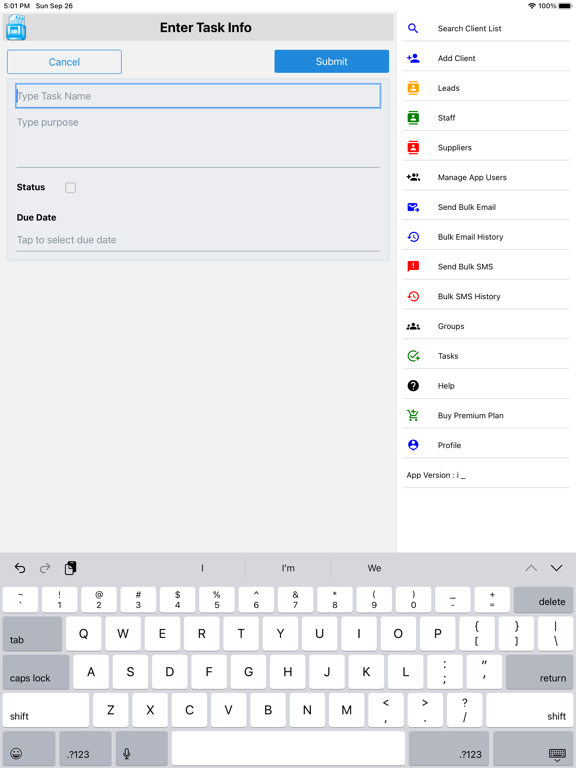Tap the keyboard paste clipboard icon
The image size is (576, 768).
tap(71, 568)
